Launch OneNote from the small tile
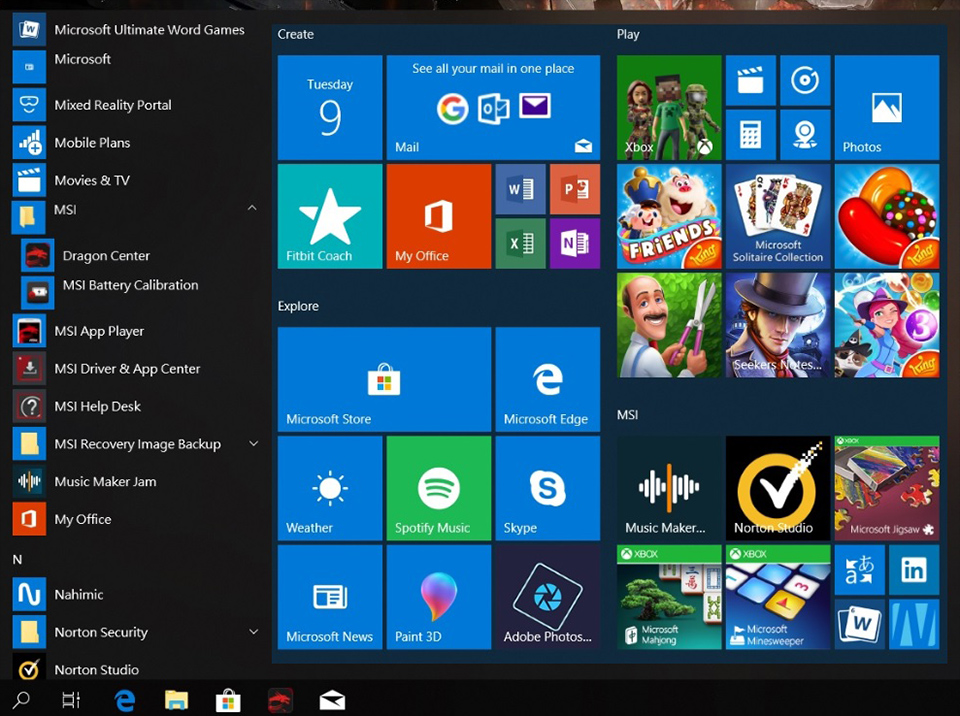The image size is (960, 716). [x=575, y=244]
